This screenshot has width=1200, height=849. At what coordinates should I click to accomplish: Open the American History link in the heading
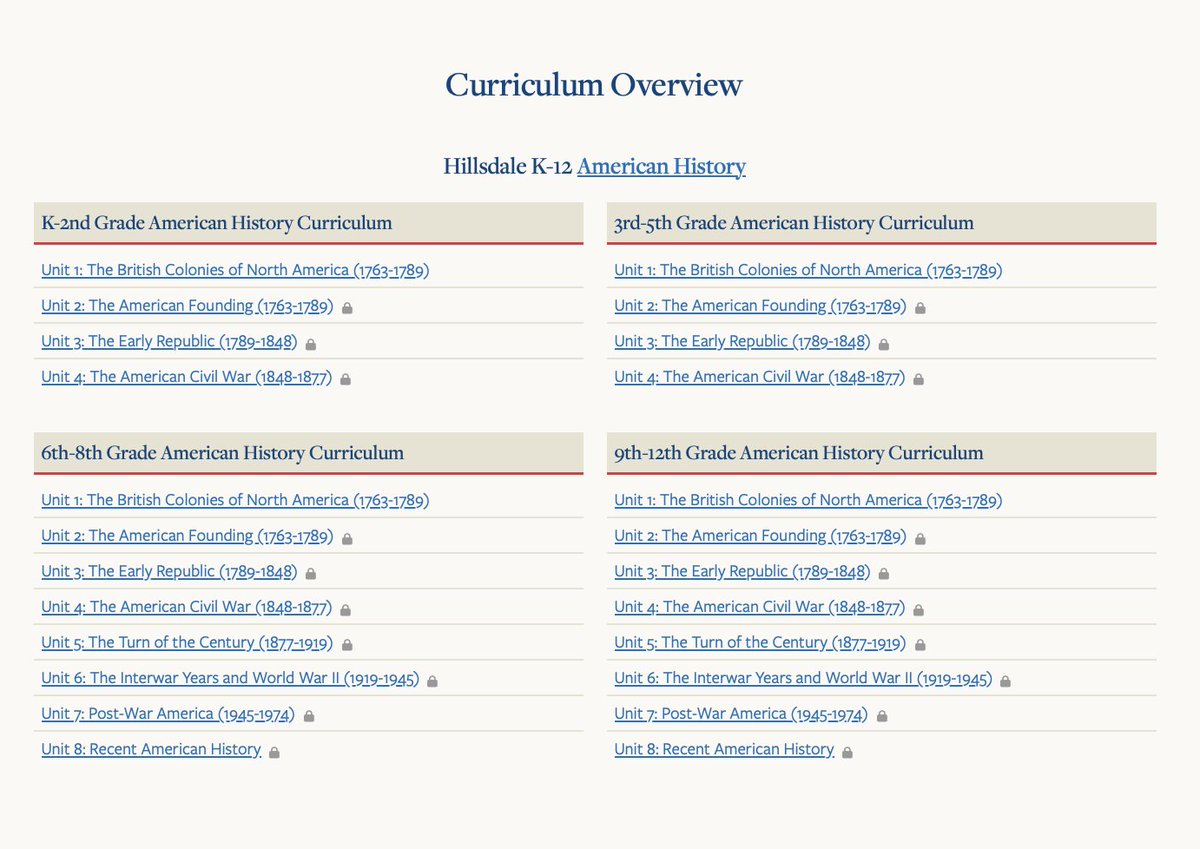pos(661,166)
